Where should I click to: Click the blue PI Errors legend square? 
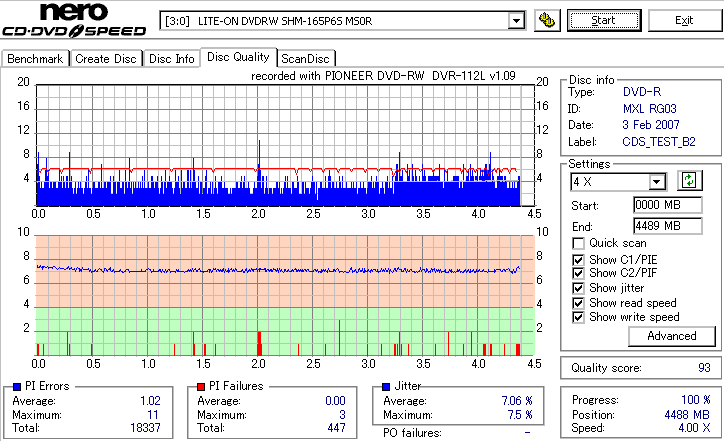pos(17,387)
